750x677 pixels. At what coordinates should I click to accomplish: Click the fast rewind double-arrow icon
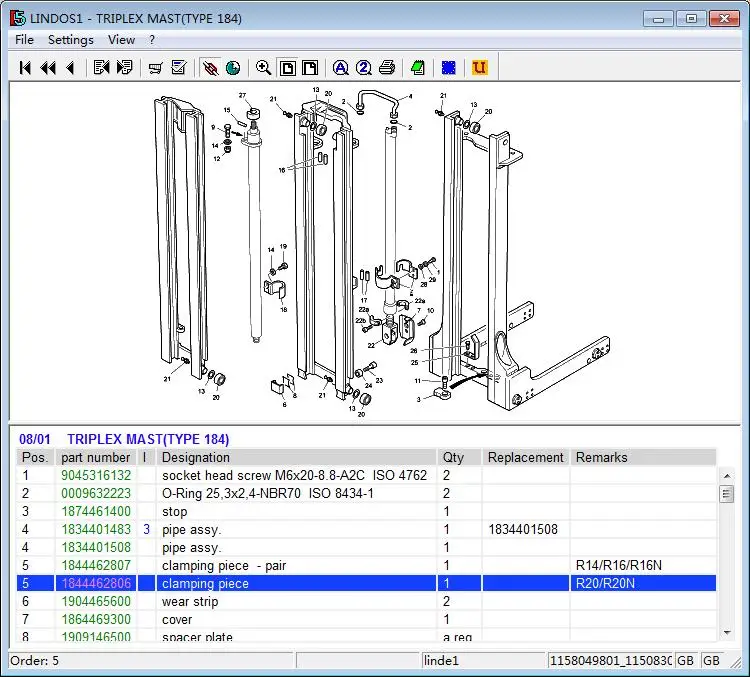47,68
